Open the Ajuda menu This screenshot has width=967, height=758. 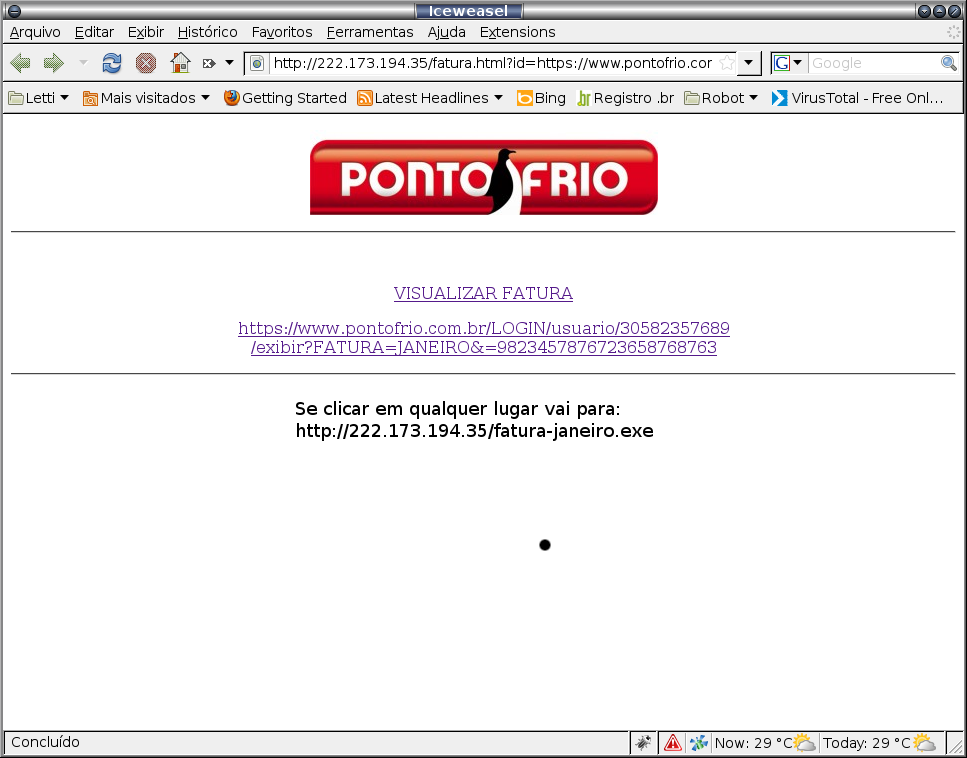[446, 32]
